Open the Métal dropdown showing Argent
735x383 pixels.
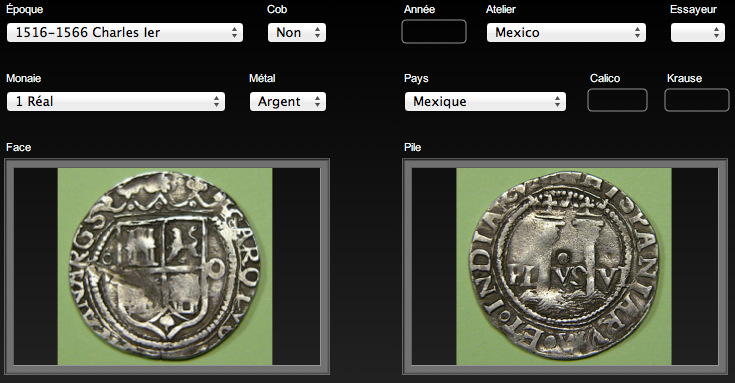(x=288, y=101)
